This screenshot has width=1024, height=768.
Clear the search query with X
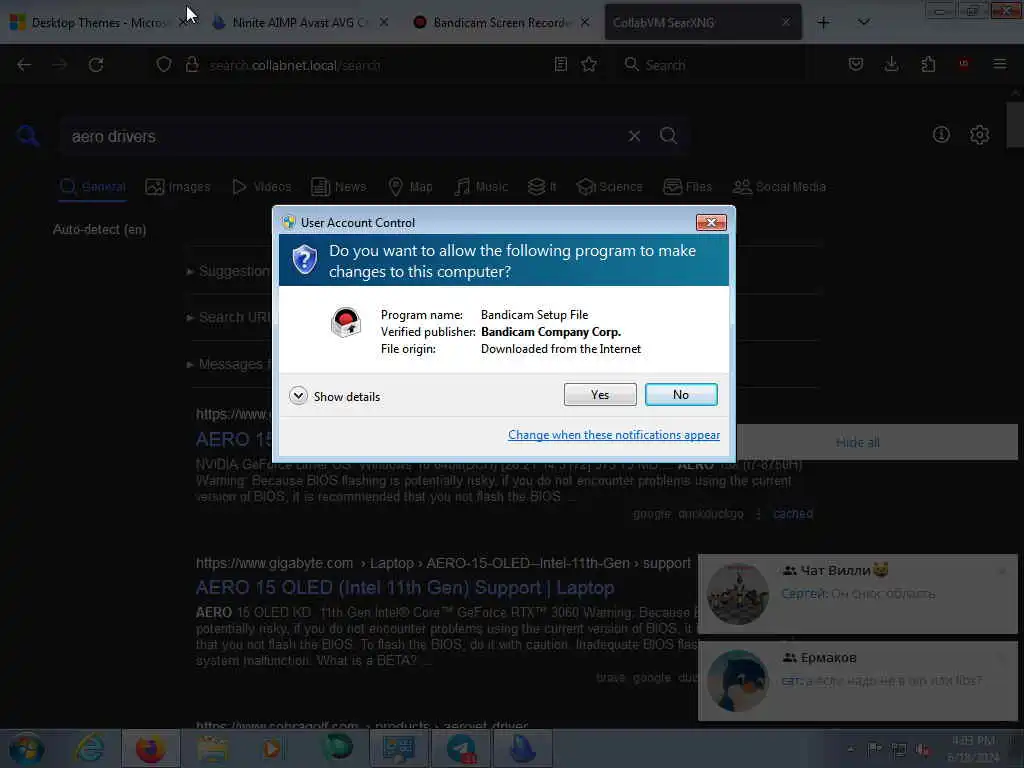pyautogui.click(x=634, y=136)
